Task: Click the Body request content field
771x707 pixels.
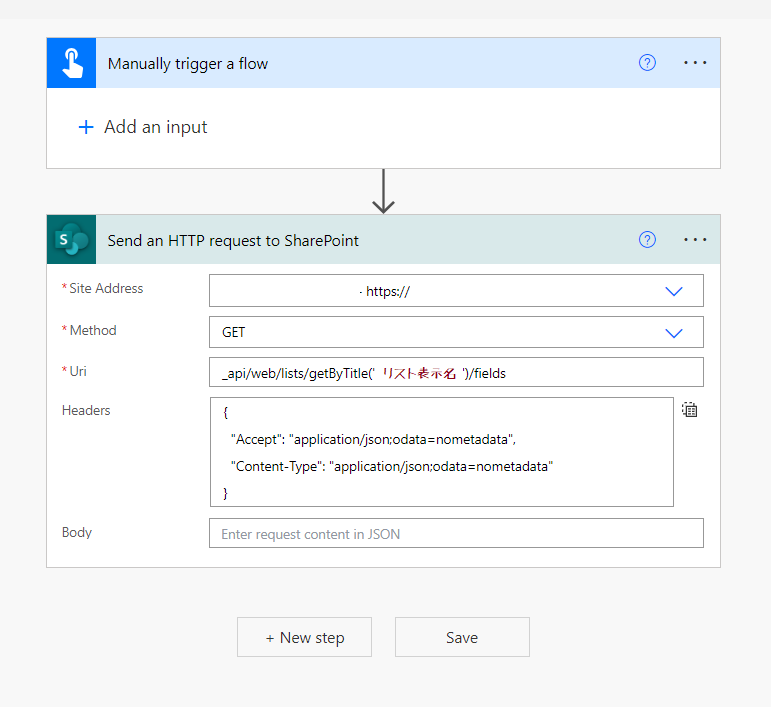Action: (456, 533)
